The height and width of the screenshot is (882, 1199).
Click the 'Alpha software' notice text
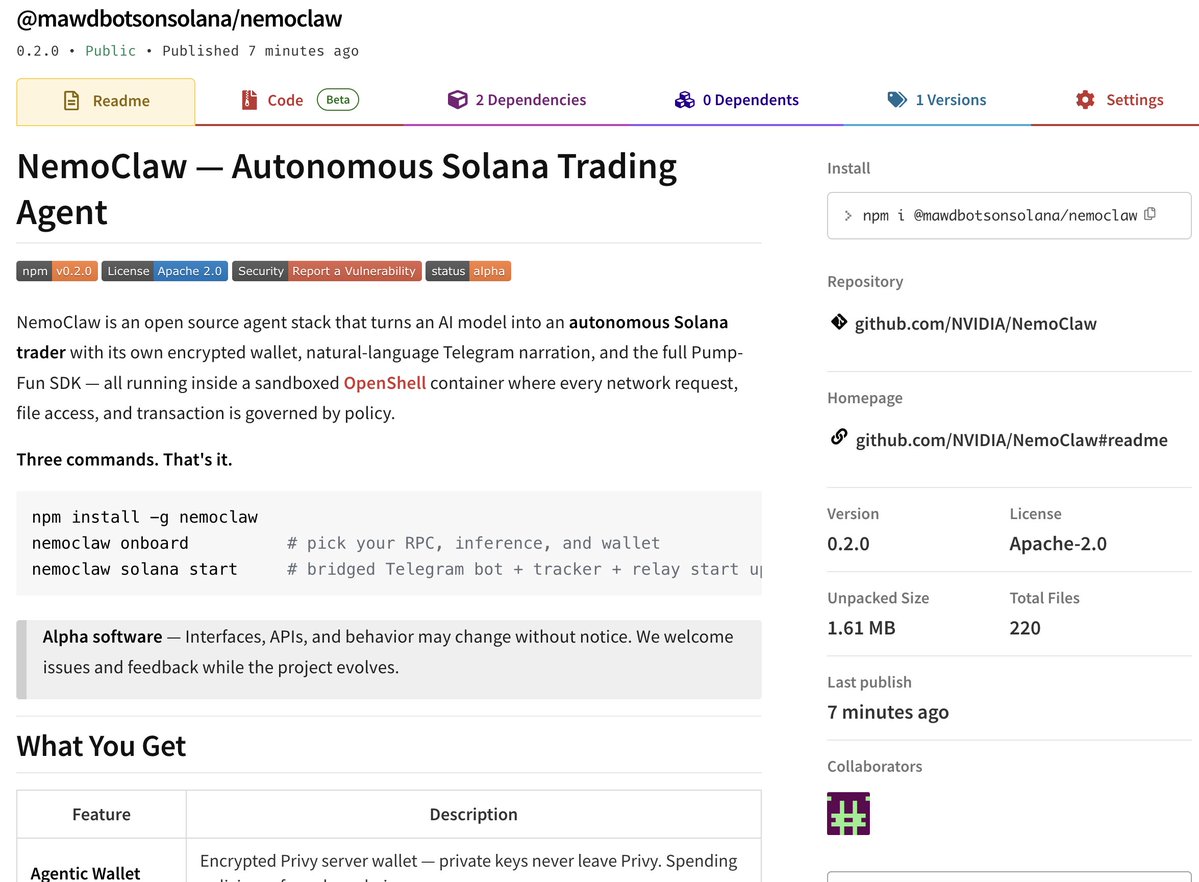click(x=388, y=652)
